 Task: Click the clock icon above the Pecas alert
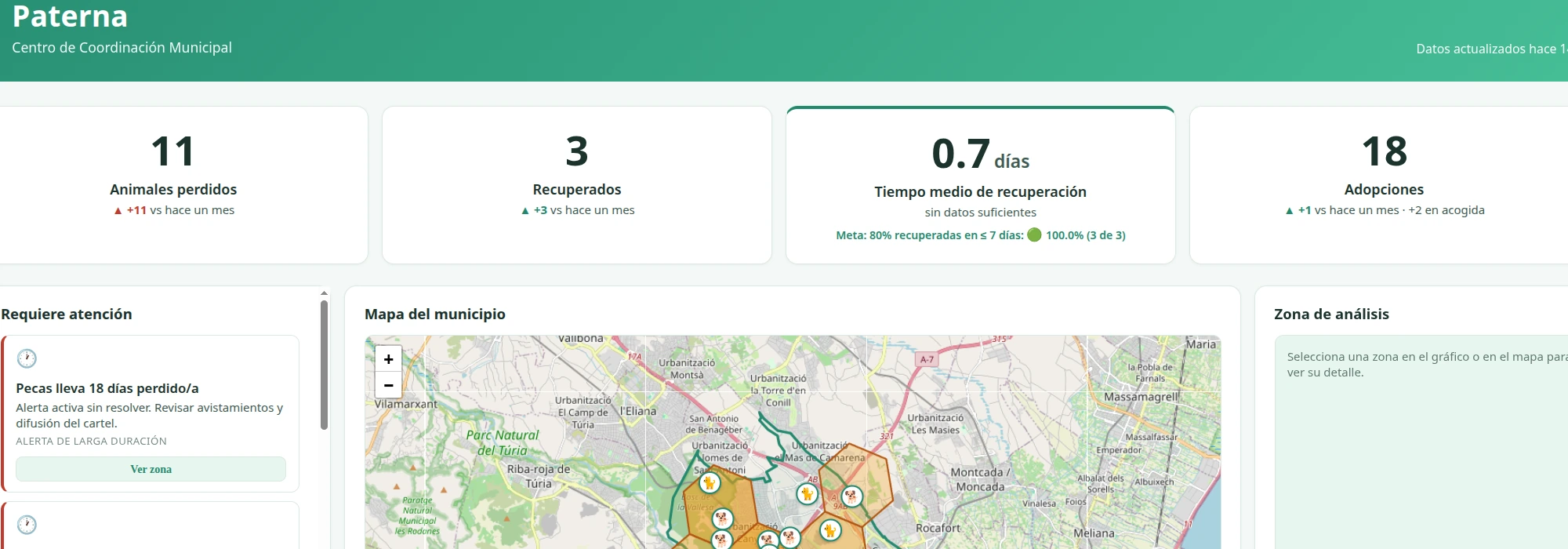27,358
